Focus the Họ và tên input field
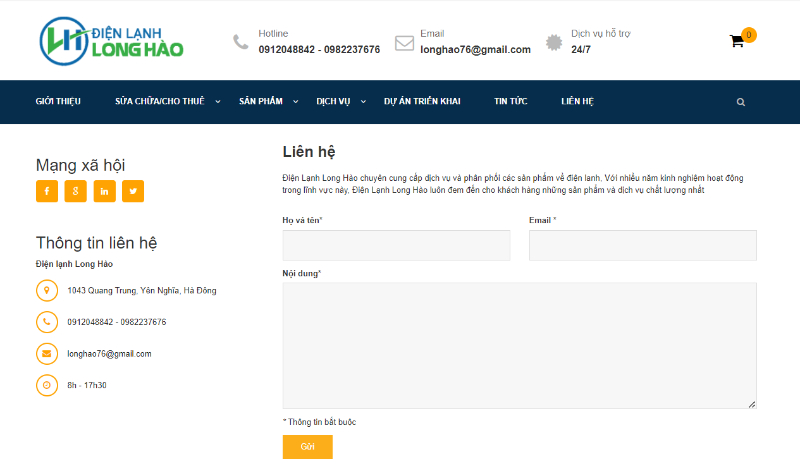This screenshot has width=800, height=466. pyautogui.click(x=396, y=246)
